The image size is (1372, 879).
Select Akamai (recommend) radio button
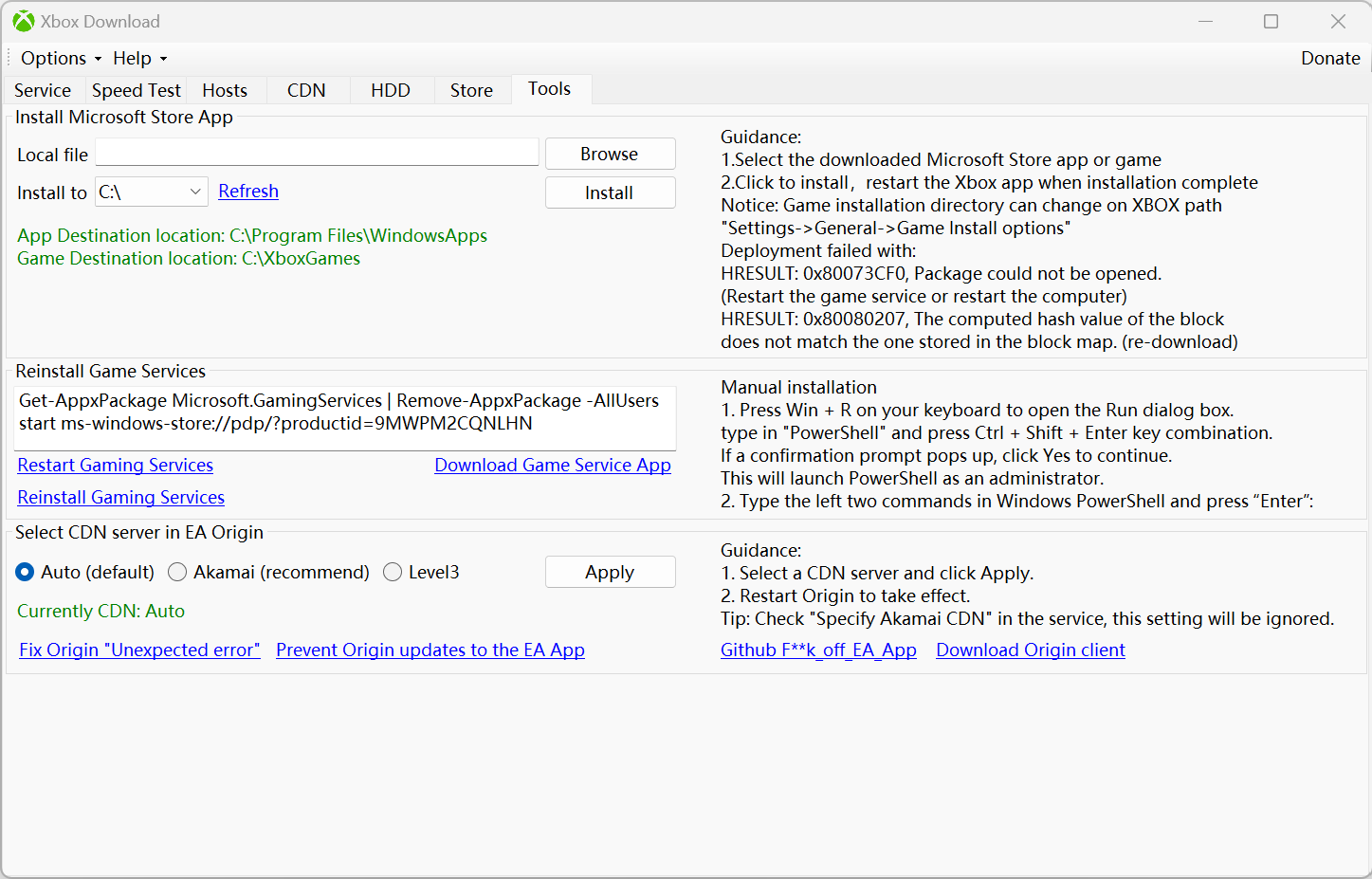pyautogui.click(x=268, y=572)
